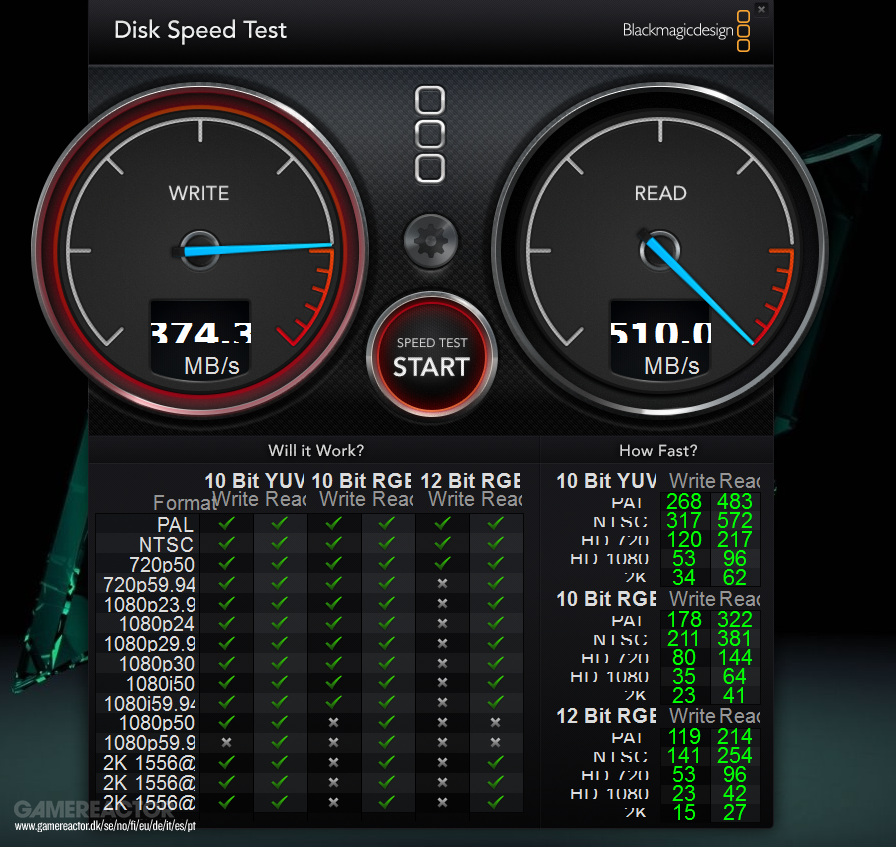Image resolution: width=896 pixels, height=847 pixels.
Task: Click the NTSC 12 Bit RGB read checkmark
Action: point(496,542)
